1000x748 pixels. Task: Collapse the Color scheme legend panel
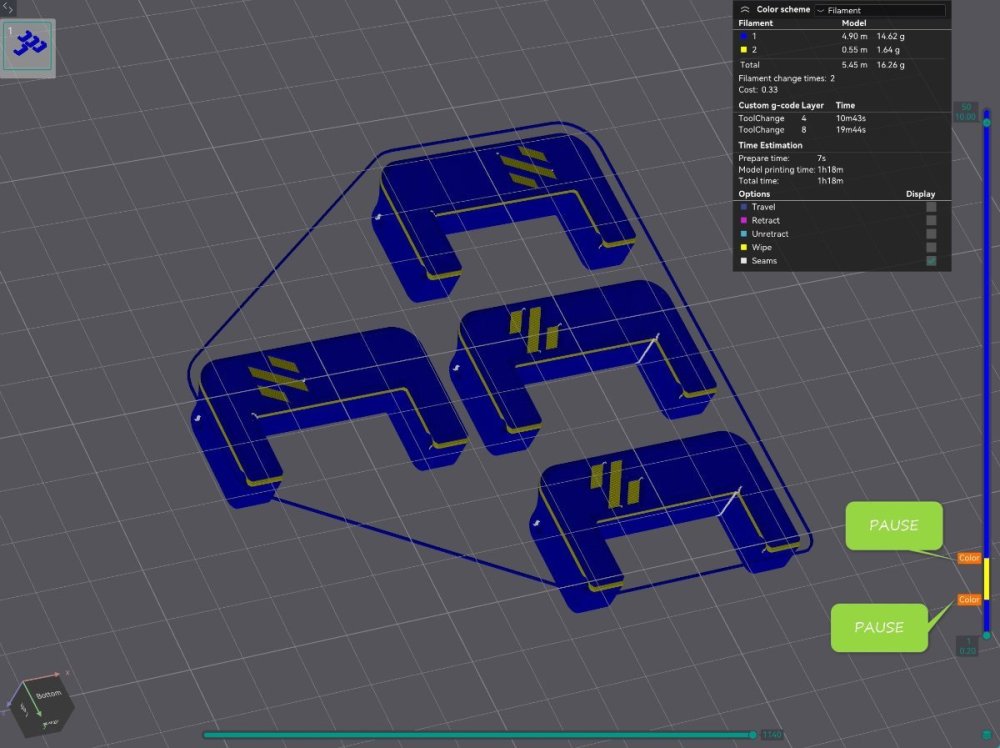pyautogui.click(x=744, y=10)
